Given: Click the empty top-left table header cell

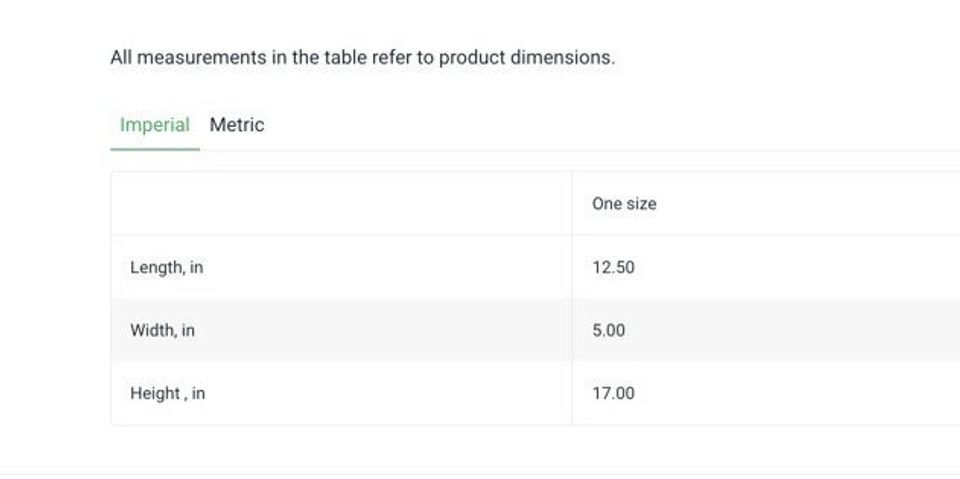Looking at the screenshot, I should [x=340, y=204].
